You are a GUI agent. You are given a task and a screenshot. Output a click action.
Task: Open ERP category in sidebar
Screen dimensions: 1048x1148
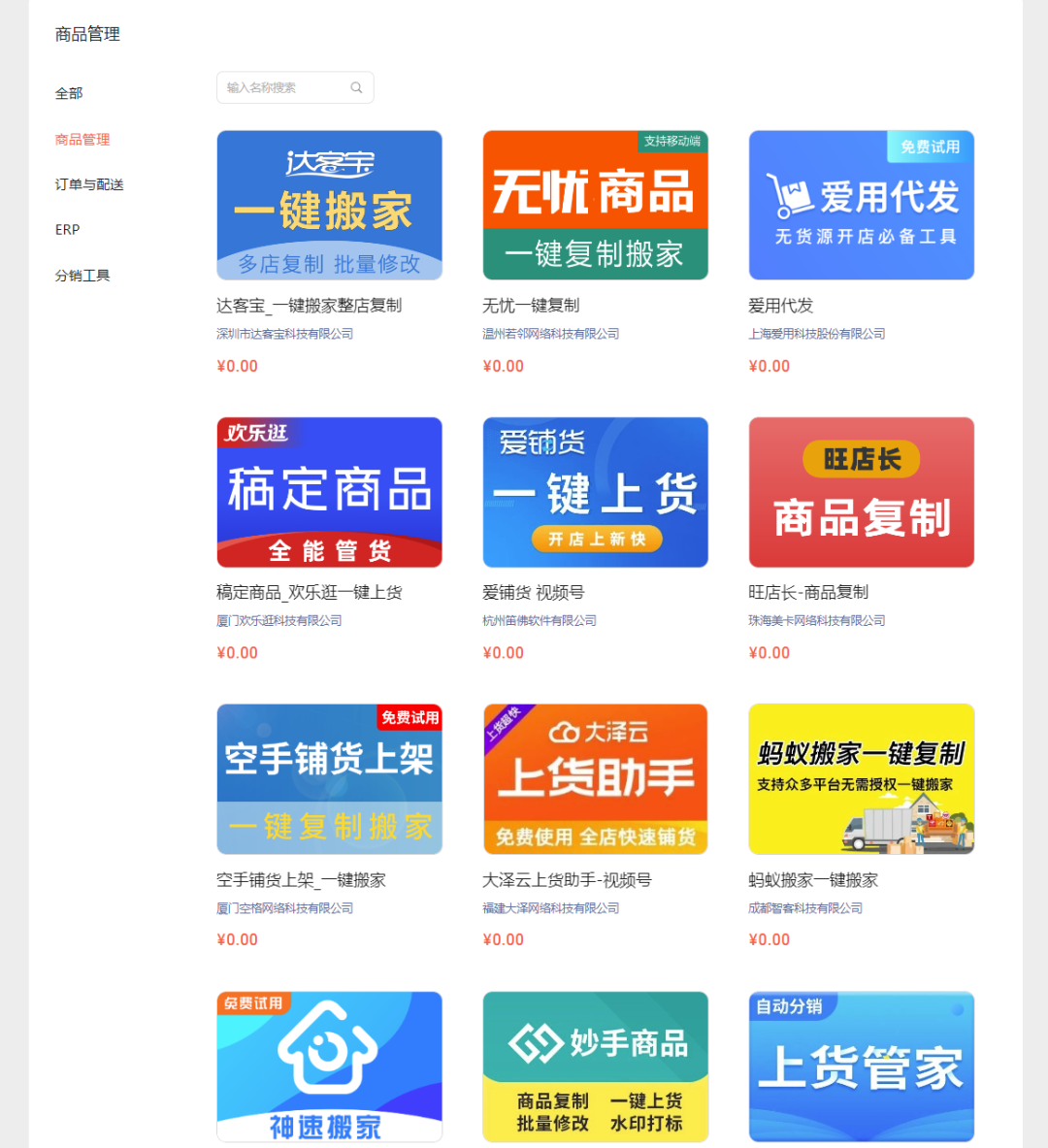67,230
